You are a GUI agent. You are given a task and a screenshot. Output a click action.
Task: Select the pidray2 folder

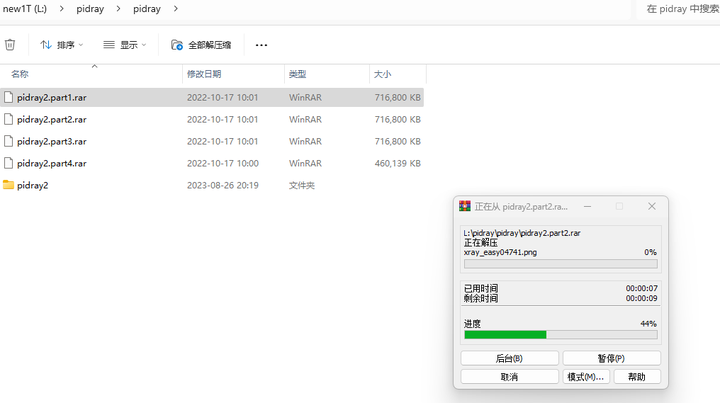click(212, 185)
